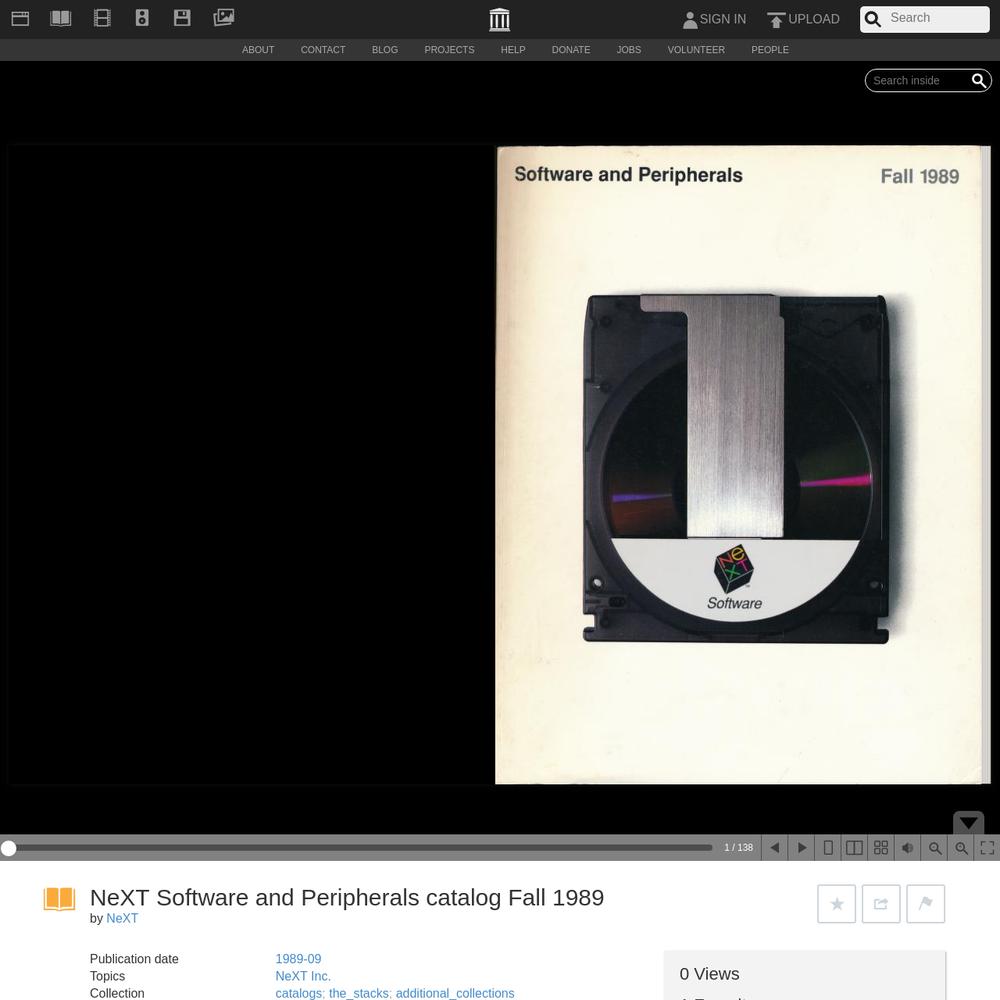
Task: Open the CONTACT menu item
Action: 323,50
